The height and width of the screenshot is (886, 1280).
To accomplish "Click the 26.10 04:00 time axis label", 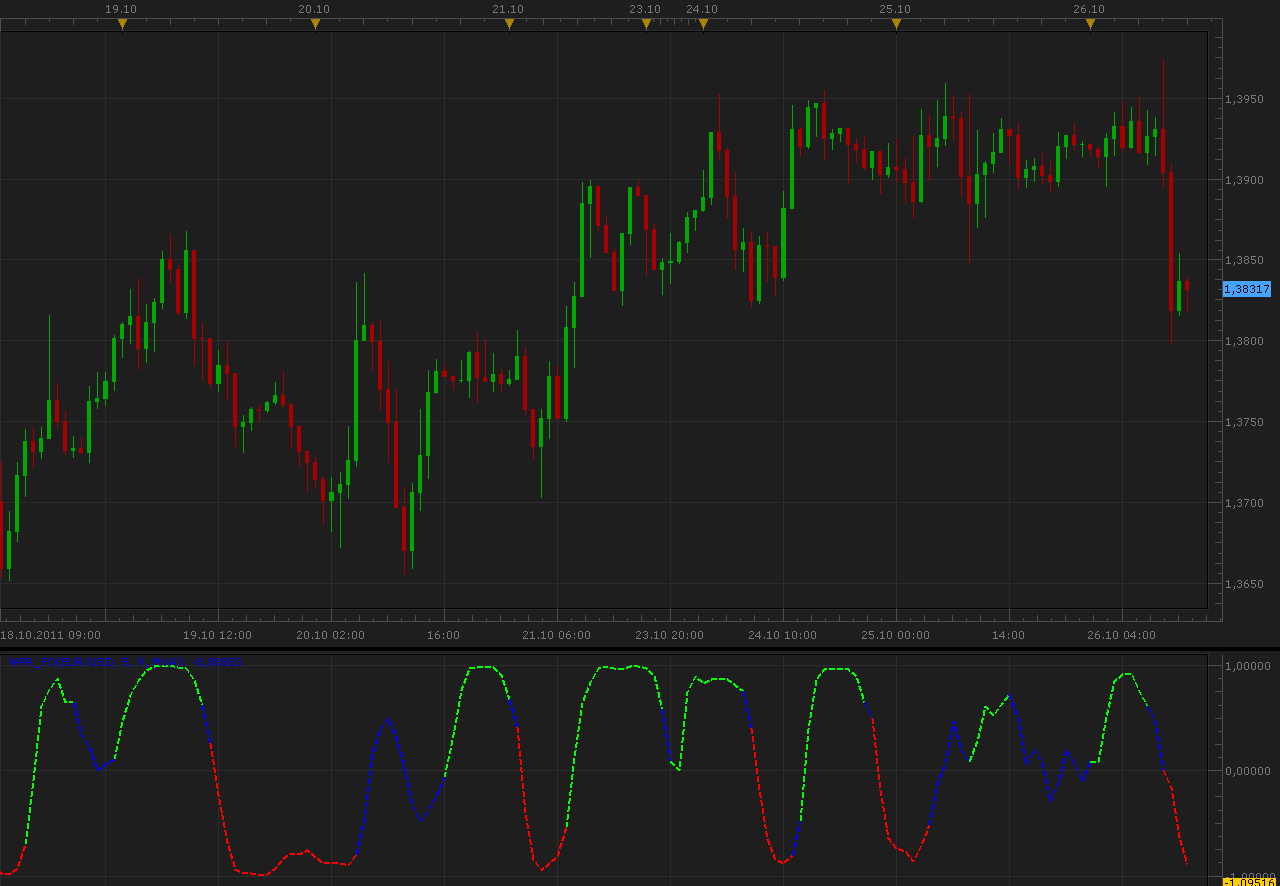I will 1121,635.
